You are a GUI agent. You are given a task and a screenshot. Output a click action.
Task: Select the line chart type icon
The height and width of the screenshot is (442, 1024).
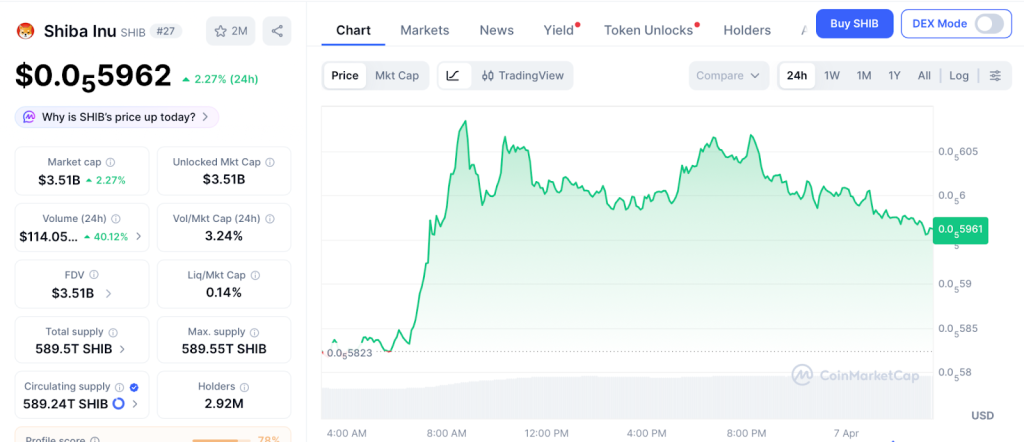click(453, 75)
